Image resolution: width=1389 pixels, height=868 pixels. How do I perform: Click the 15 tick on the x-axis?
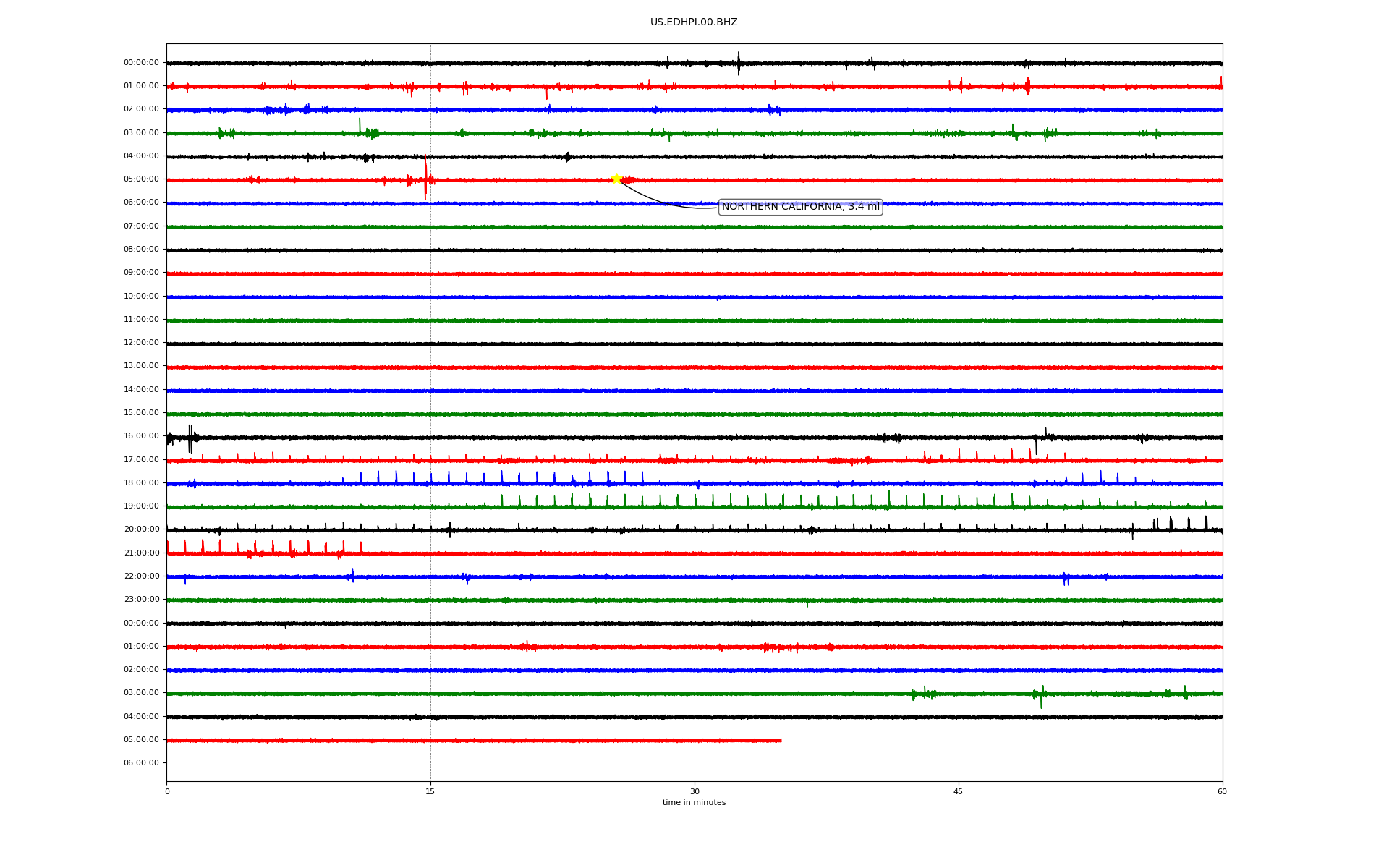[430, 792]
